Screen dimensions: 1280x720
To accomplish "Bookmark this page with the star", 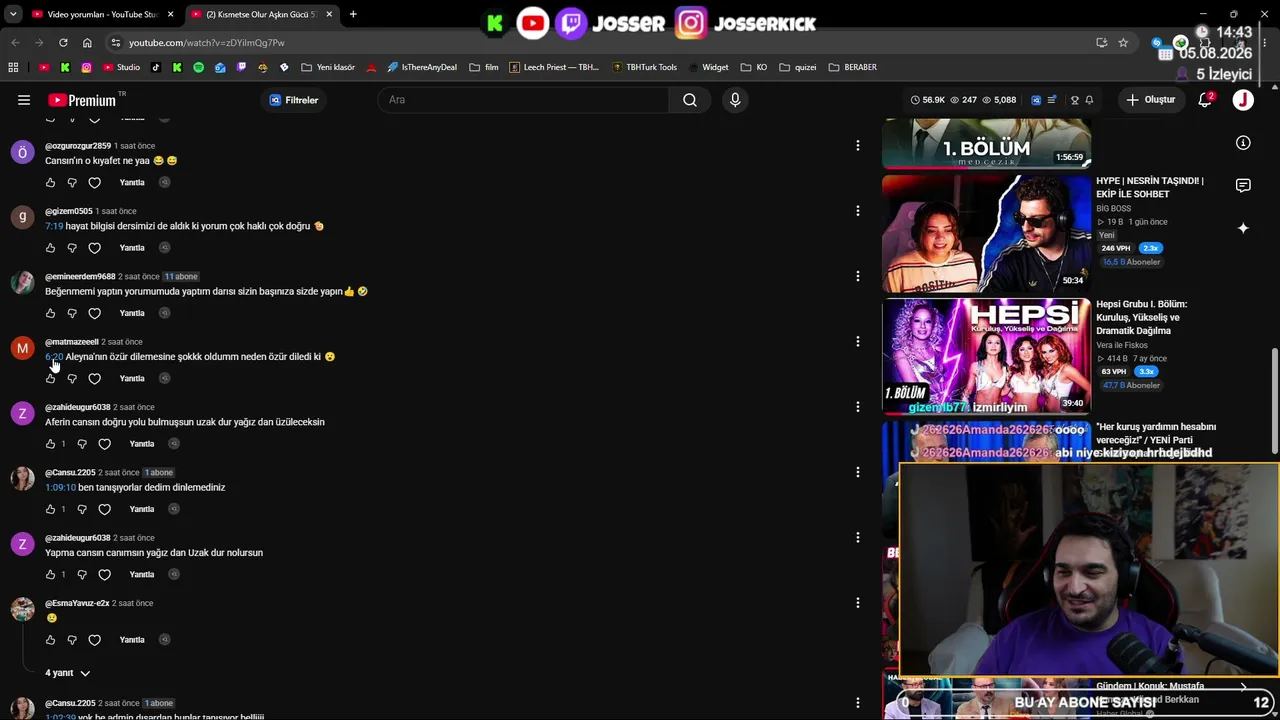I will point(1123,43).
